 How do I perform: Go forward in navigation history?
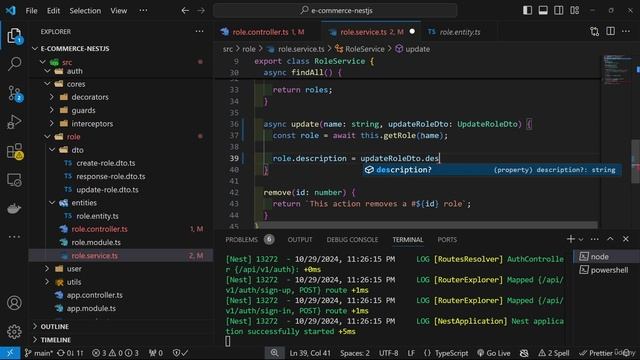pos(201,11)
